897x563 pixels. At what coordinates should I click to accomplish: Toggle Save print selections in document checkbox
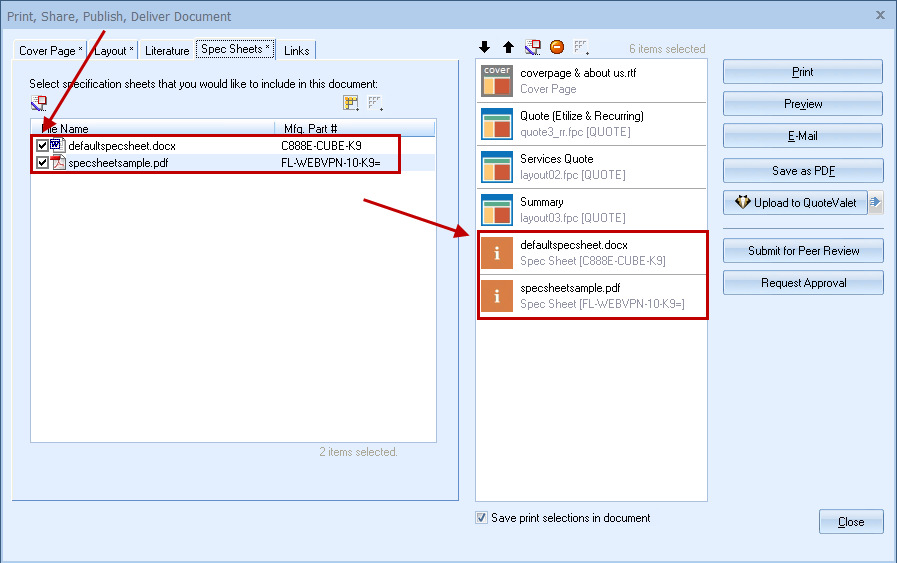[482, 518]
